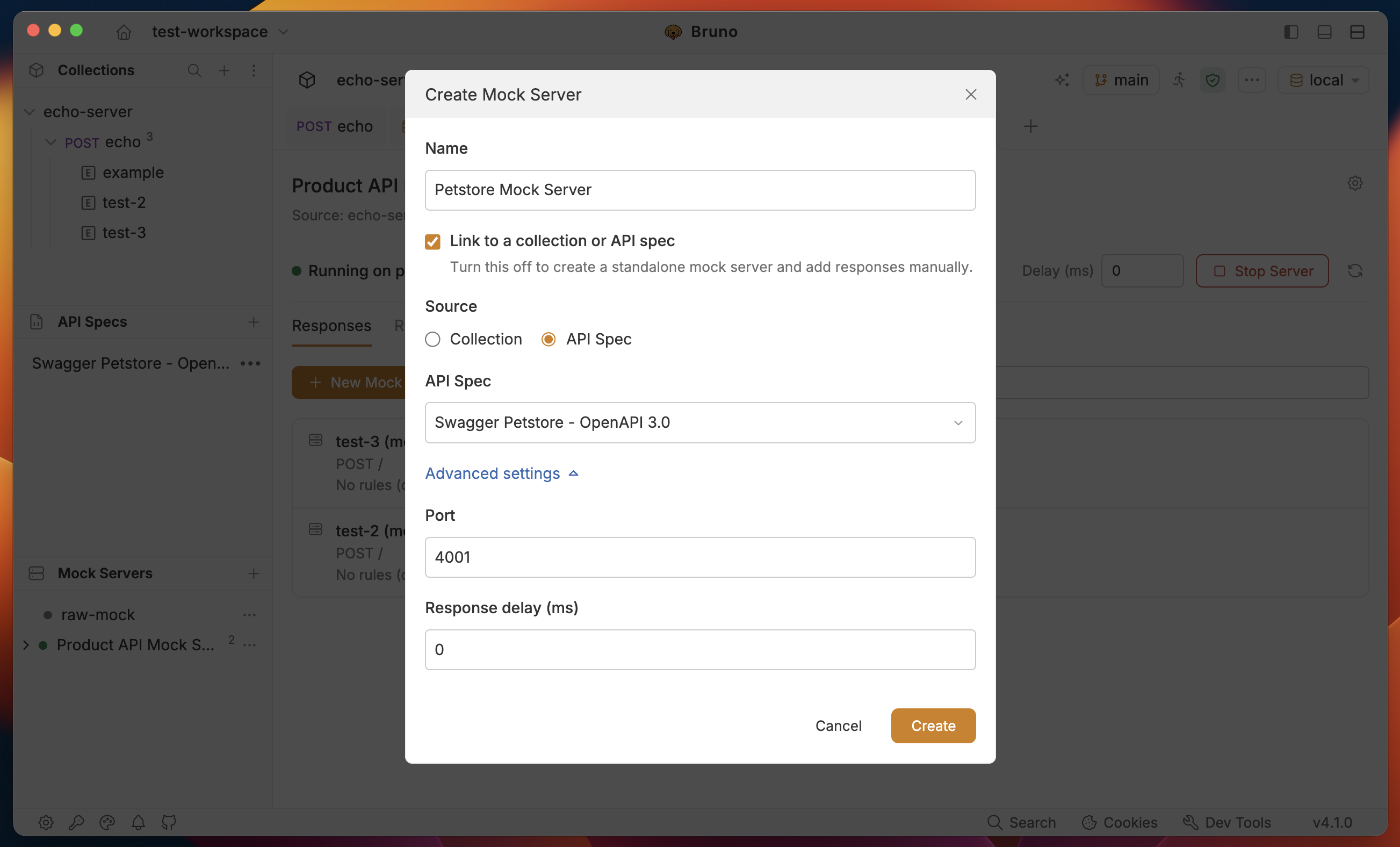Click Response delay input field

[x=700, y=649]
